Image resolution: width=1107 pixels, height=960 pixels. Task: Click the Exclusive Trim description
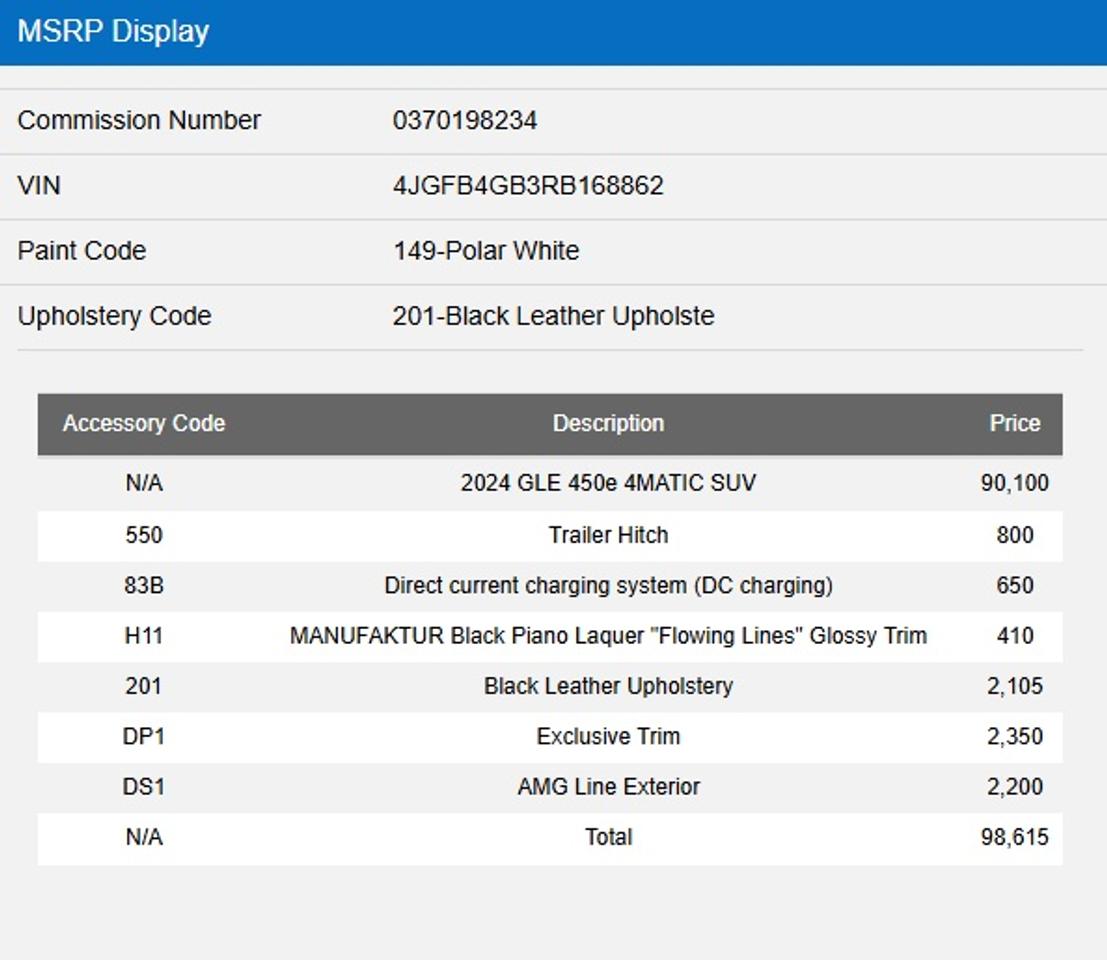(608, 737)
